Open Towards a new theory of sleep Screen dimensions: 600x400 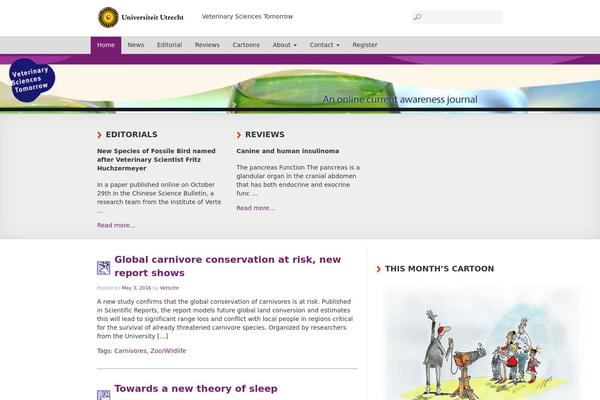point(196,389)
